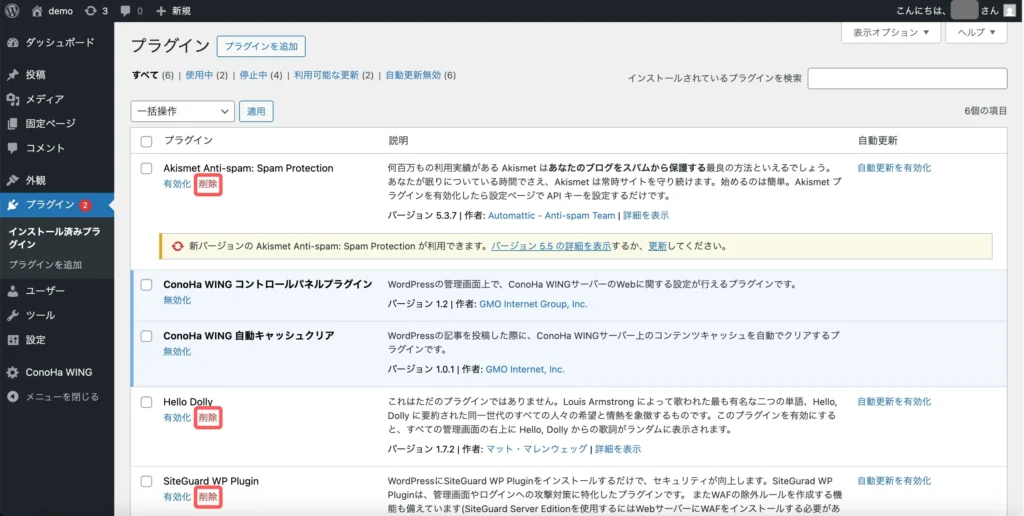The width and height of the screenshot is (1024, 516).
Task: Click the WordPress logo icon in admin bar
Action: click(x=13, y=10)
